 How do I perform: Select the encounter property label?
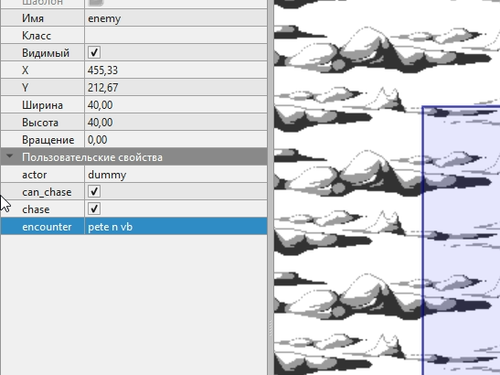[x=47, y=227]
